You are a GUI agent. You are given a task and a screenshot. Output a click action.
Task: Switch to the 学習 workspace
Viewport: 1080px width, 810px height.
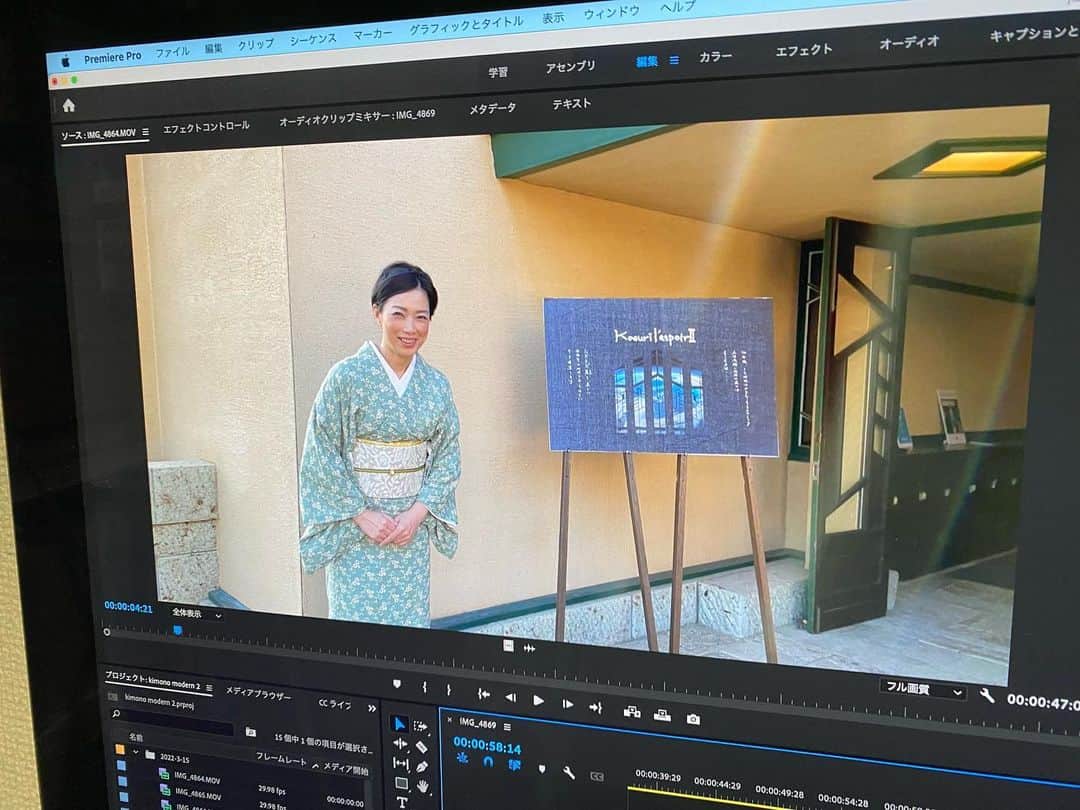498,72
